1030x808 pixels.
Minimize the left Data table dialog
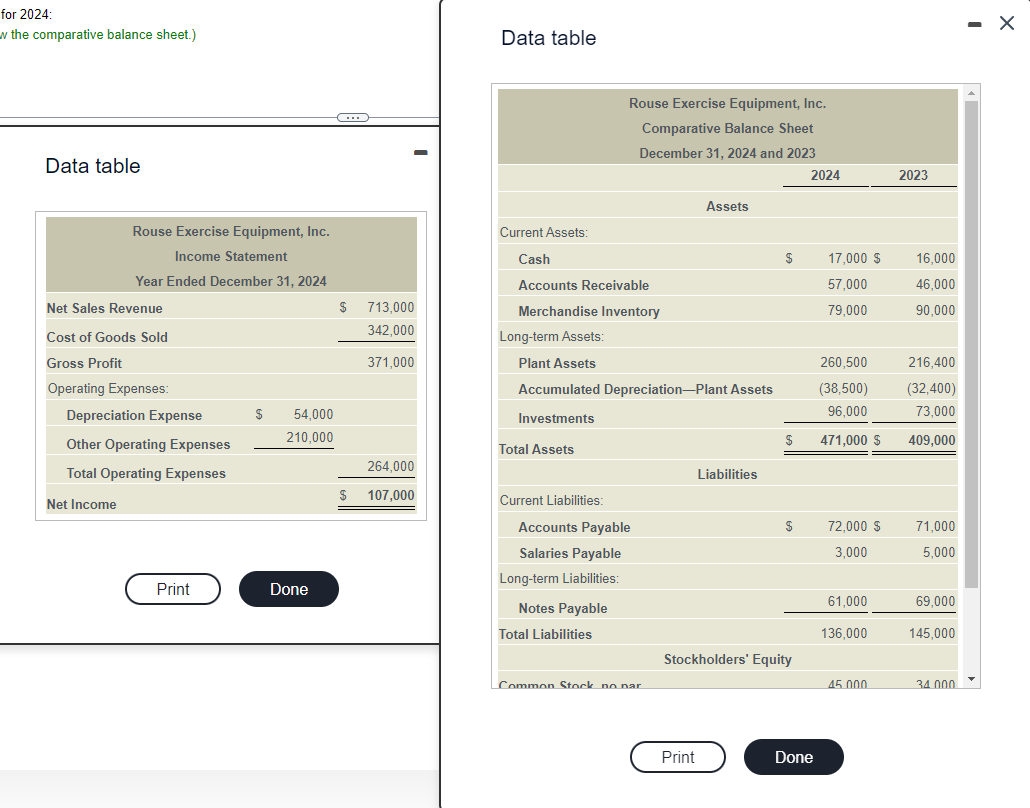click(x=420, y=152)
